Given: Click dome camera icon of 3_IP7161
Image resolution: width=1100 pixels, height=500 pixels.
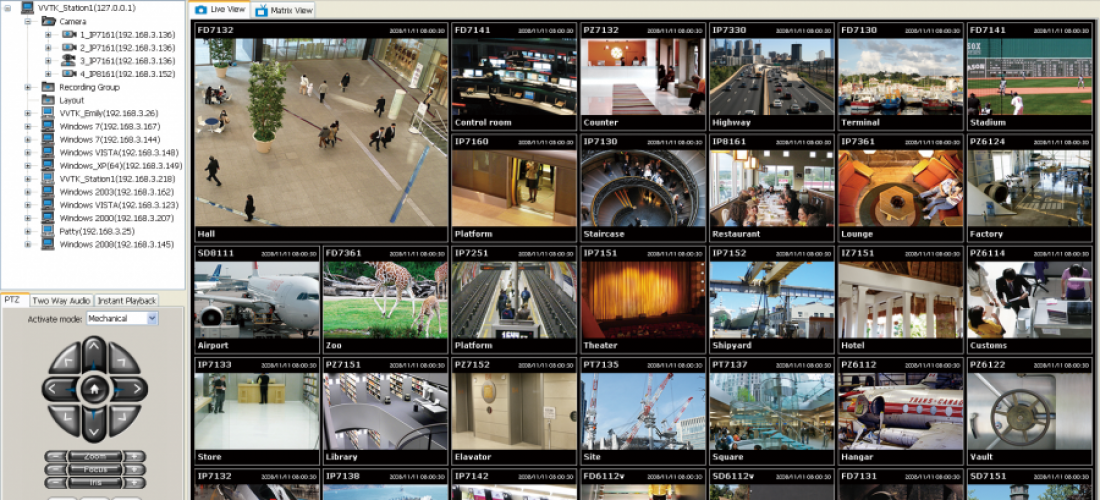Looking at the screenshot, I should click(x=69, y=60).
